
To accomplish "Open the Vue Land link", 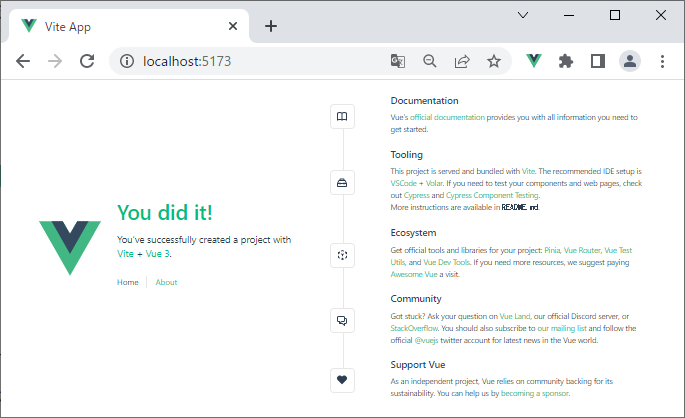I will [x=515, y=316].
